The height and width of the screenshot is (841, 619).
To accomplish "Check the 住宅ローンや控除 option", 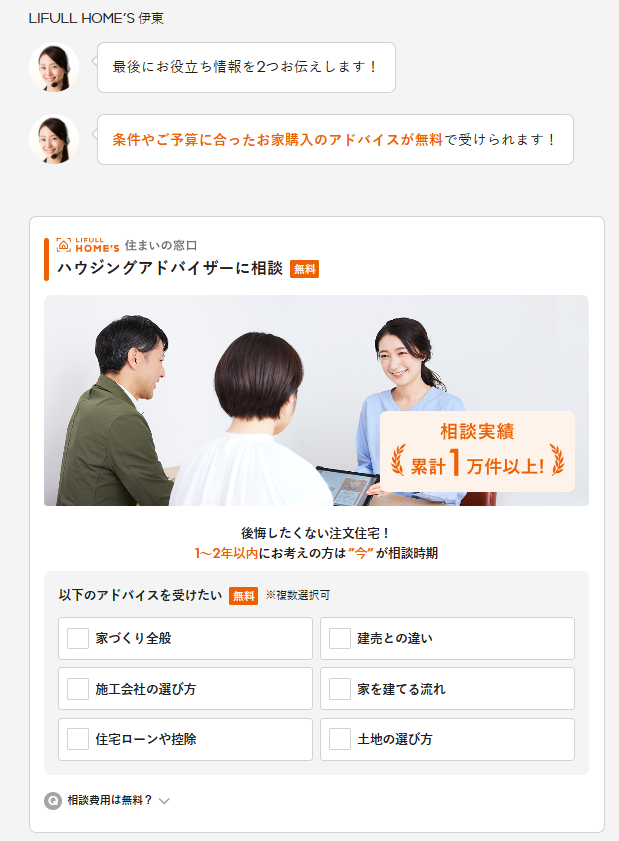I will [78, 739].
